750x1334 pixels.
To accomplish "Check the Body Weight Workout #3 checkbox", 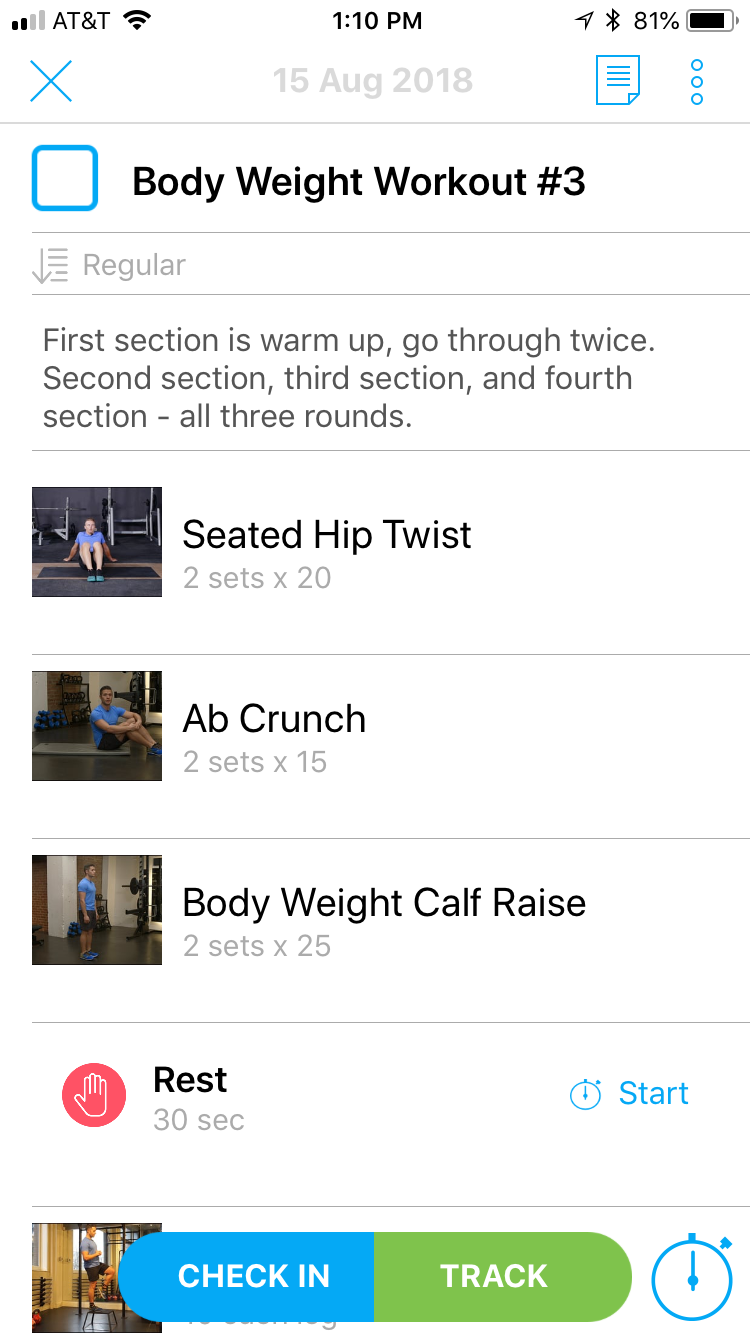I will [x=65, y=179].
